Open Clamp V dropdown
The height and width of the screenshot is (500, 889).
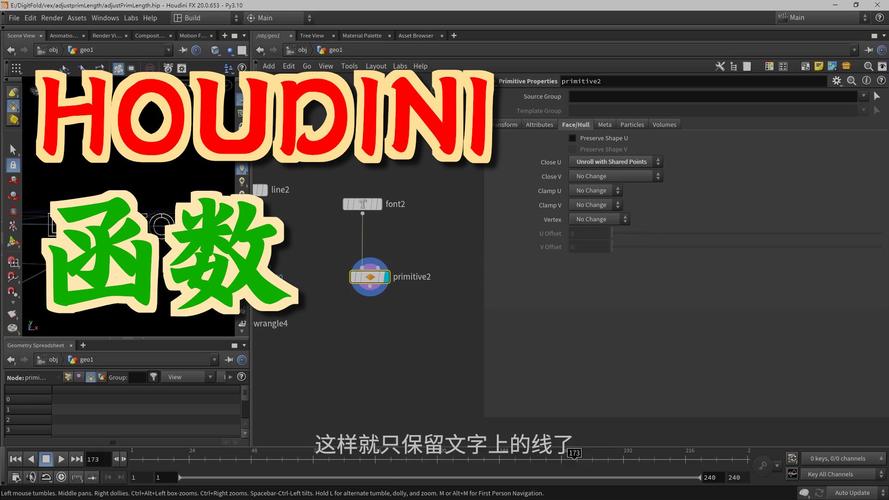click(596, 205)
